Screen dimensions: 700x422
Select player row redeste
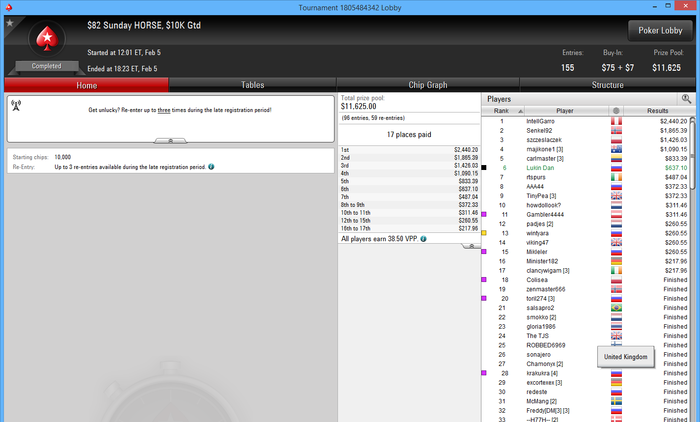point(586,392)
